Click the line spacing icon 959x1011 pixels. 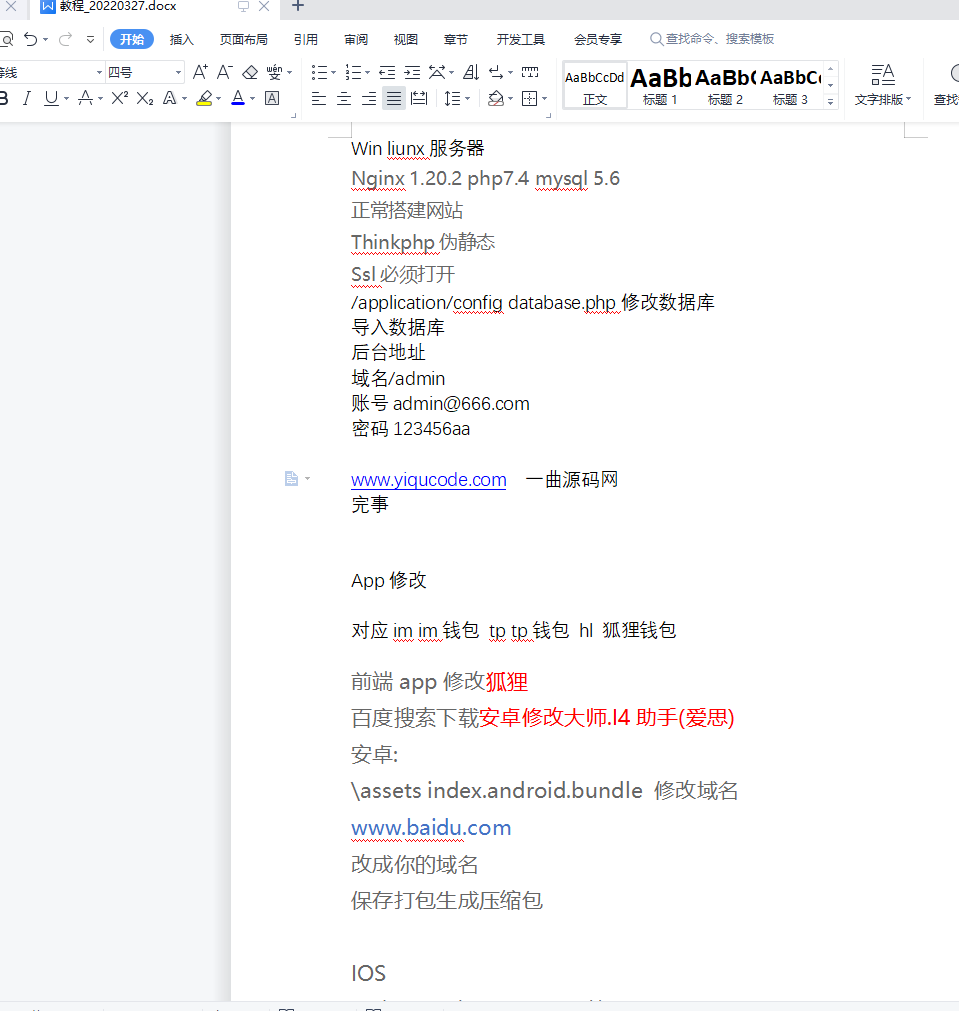coord(452,99)
